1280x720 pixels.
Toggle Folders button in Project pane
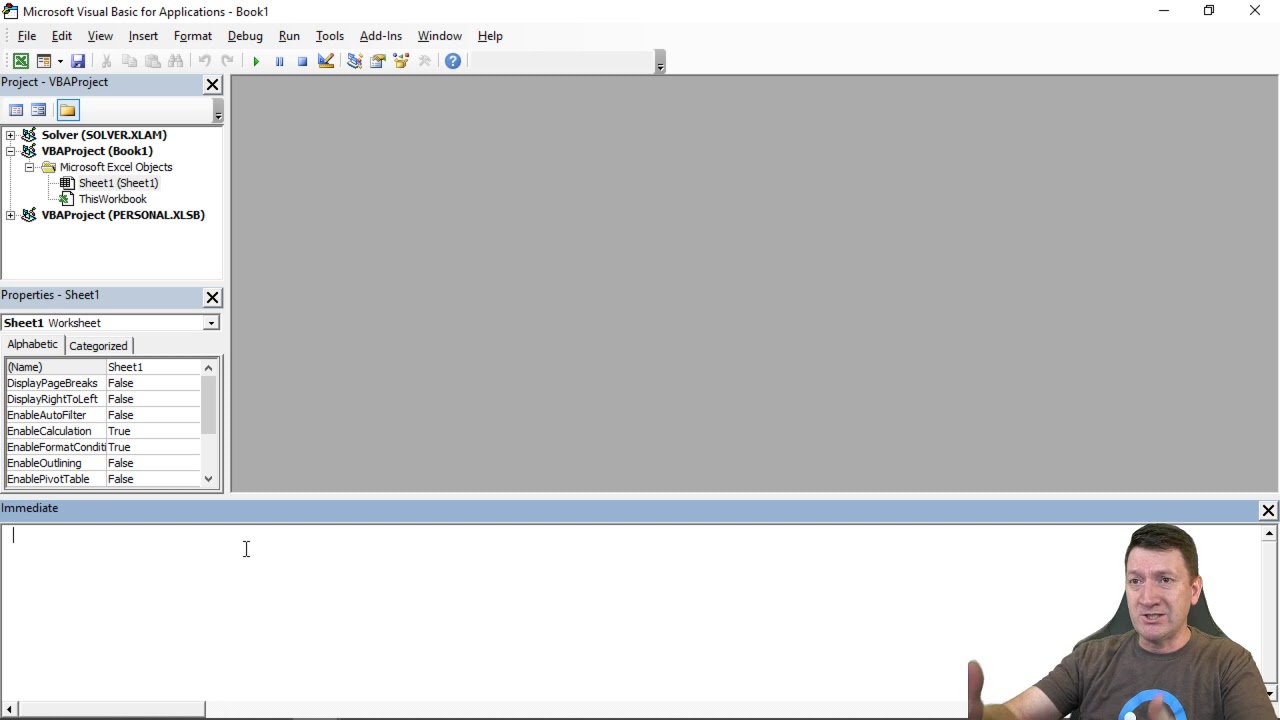point(67,110)
